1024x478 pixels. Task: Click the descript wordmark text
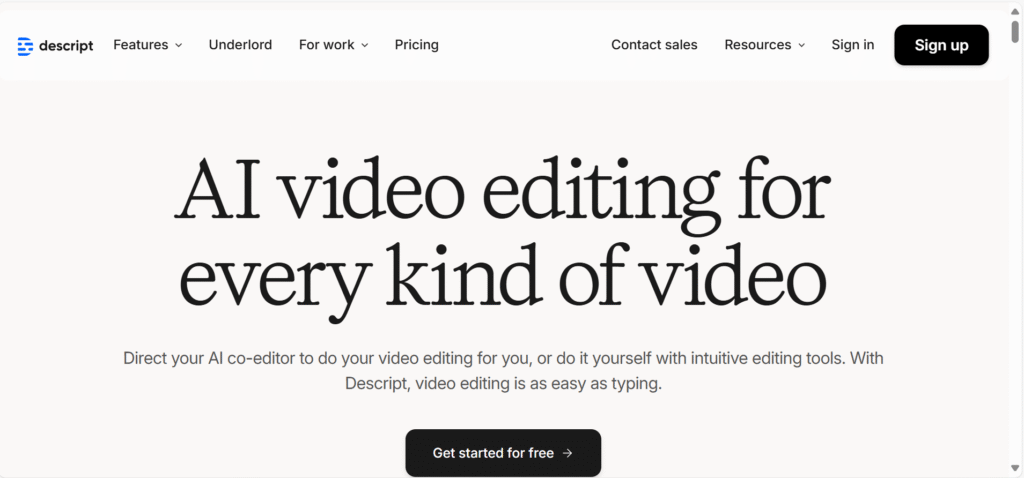[x=66, y=45]
